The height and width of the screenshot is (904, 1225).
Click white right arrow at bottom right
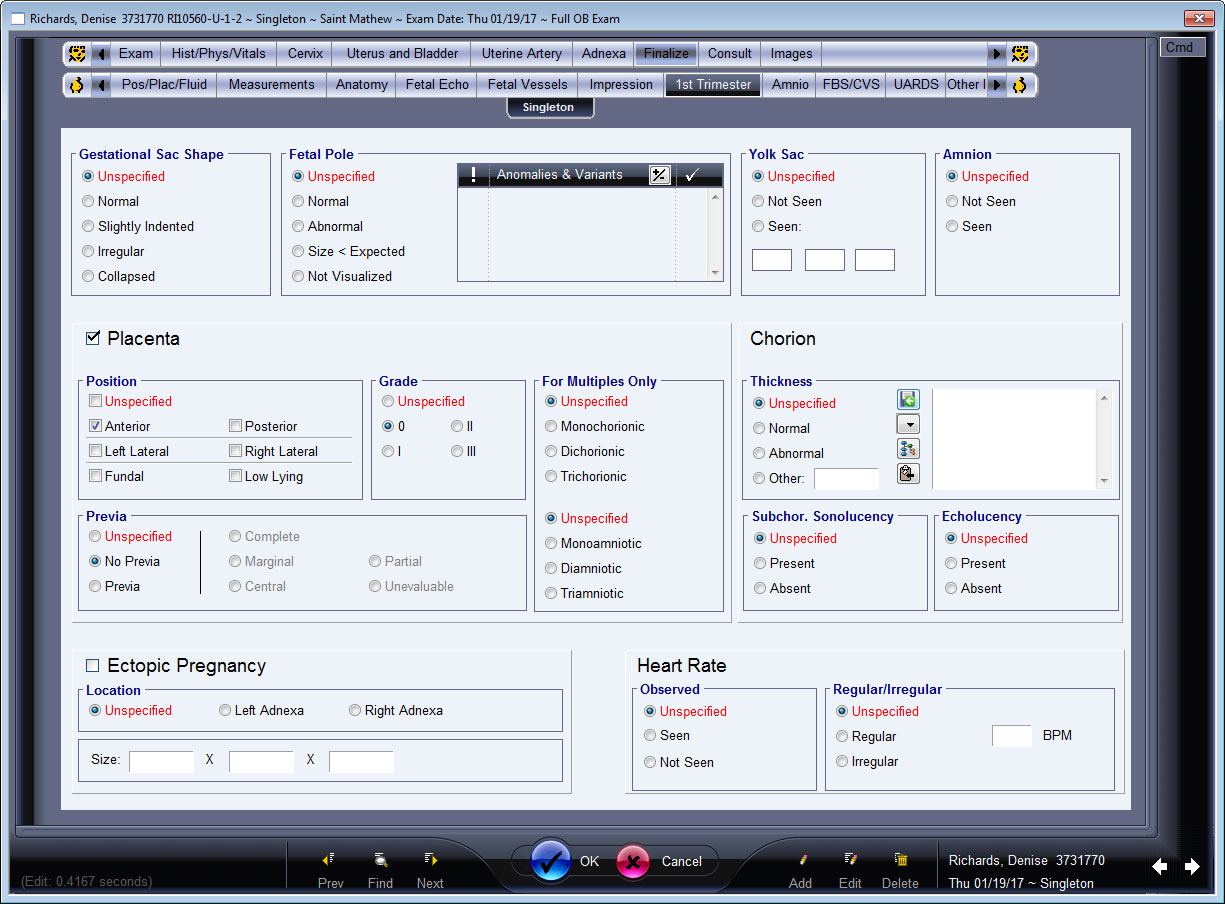(x=1192, y=867)
